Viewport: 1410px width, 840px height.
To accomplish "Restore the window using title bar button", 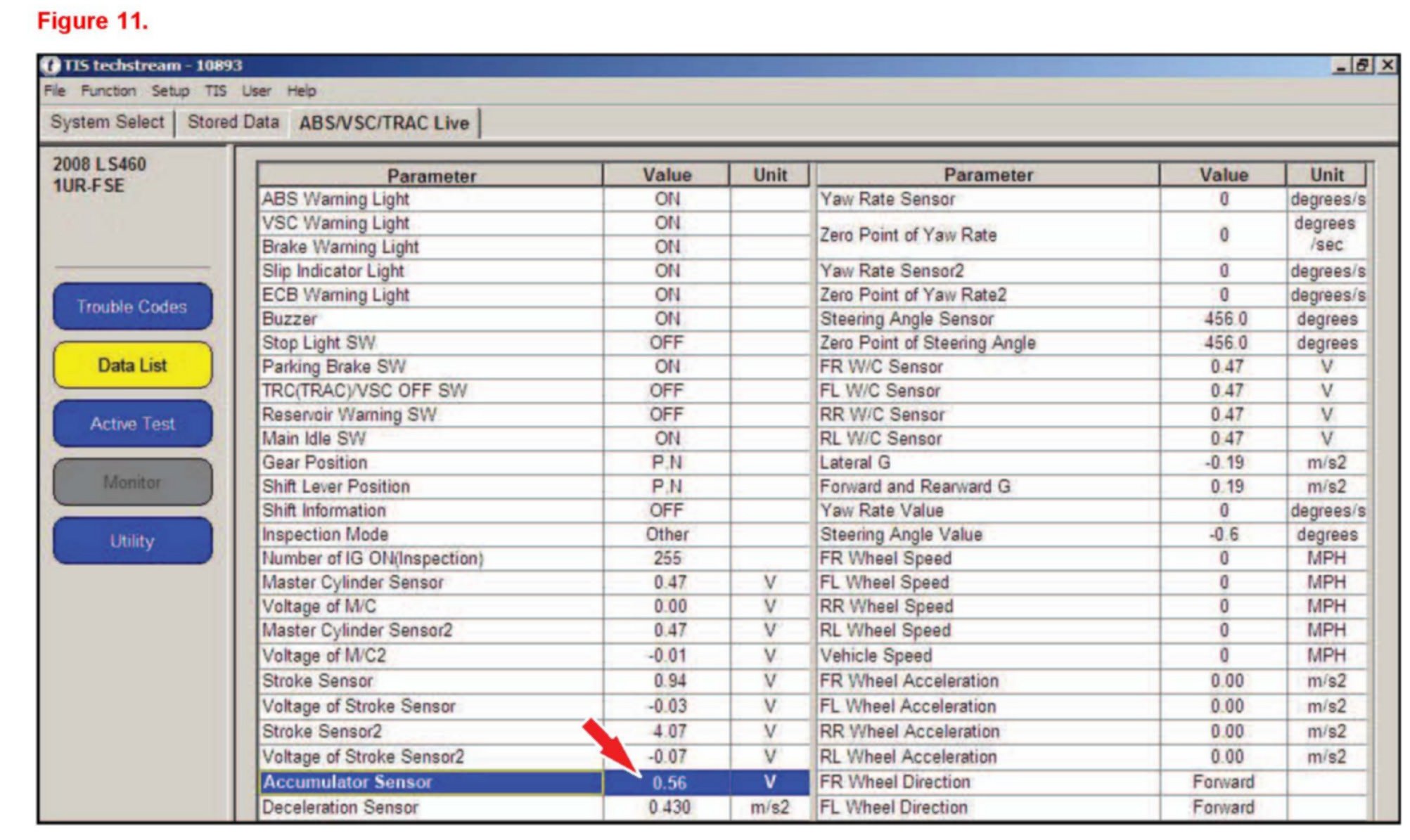I will point(1363,65).
